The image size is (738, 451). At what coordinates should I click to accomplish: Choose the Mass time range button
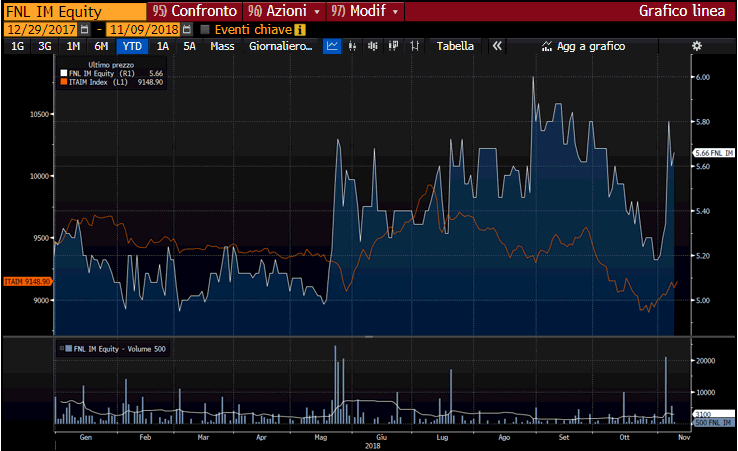[x=222, y=46]
